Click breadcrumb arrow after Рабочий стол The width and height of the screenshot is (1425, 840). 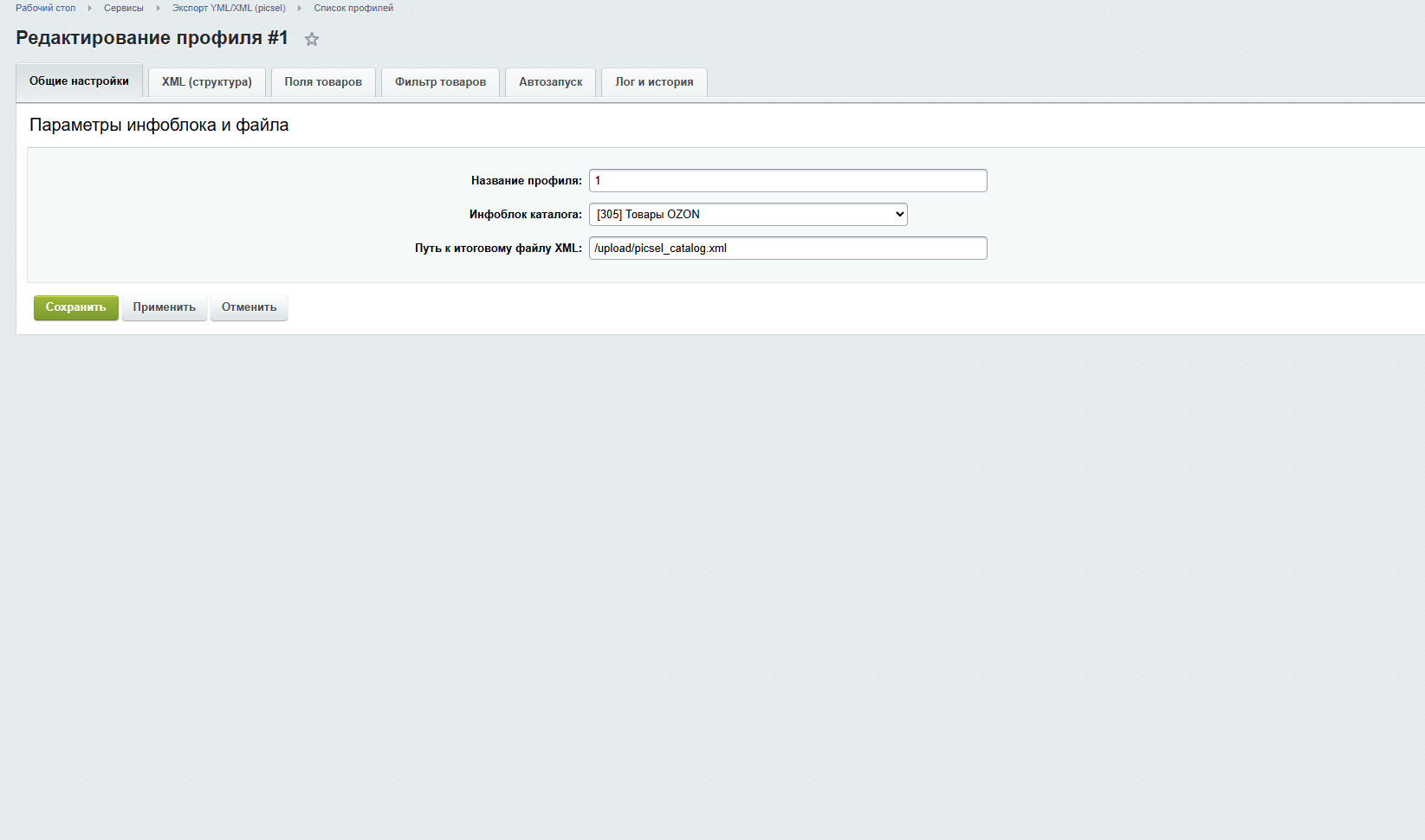coord(89,8)
